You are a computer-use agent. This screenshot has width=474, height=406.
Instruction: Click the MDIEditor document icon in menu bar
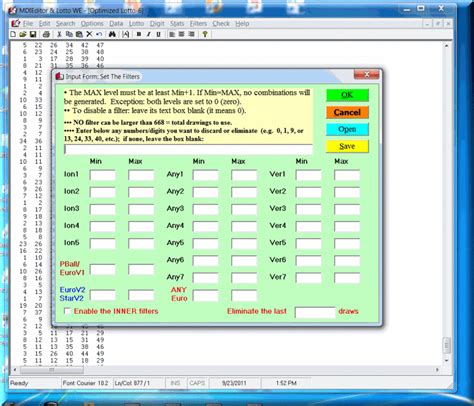(15, 23)
